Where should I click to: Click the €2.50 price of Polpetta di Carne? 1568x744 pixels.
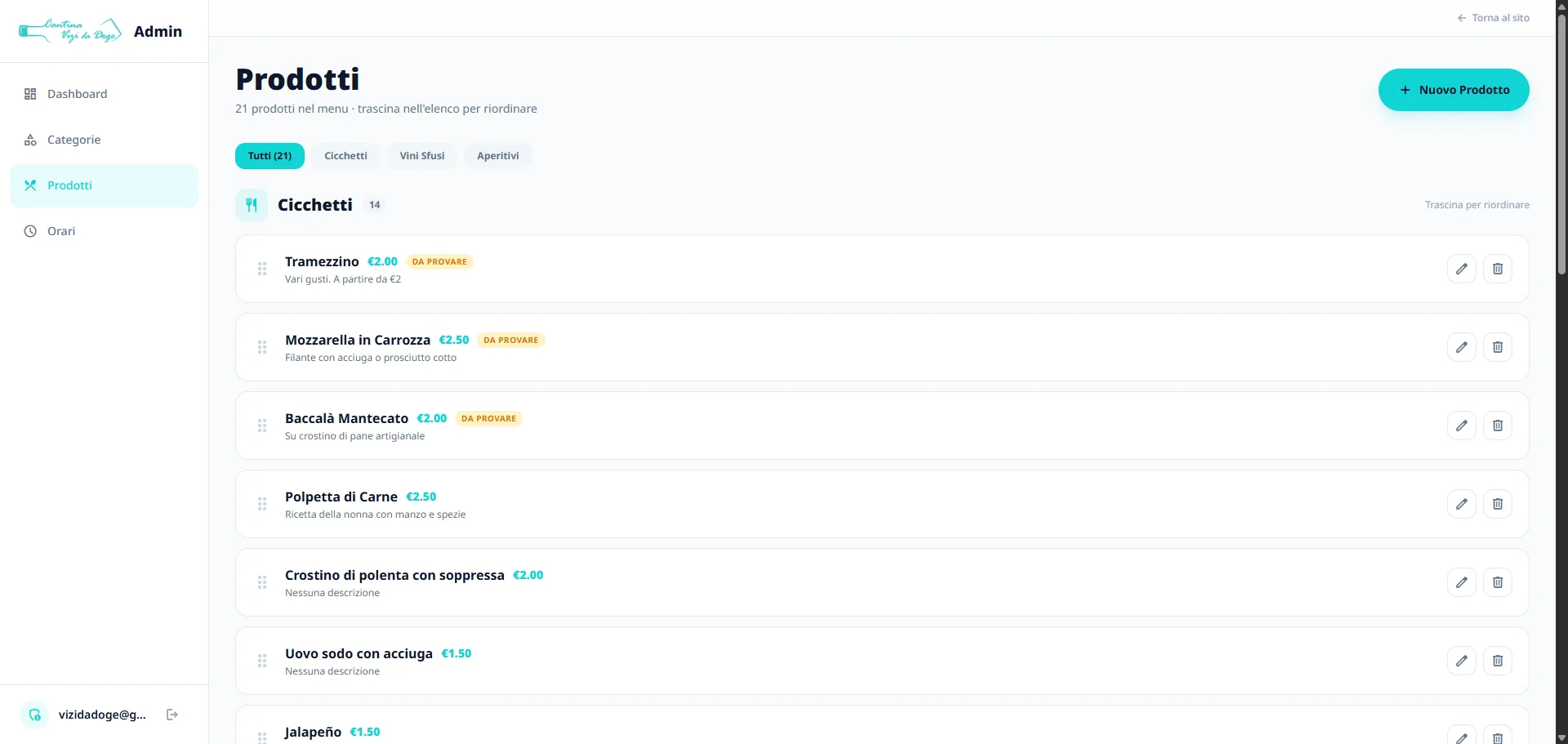pos(421,497)
